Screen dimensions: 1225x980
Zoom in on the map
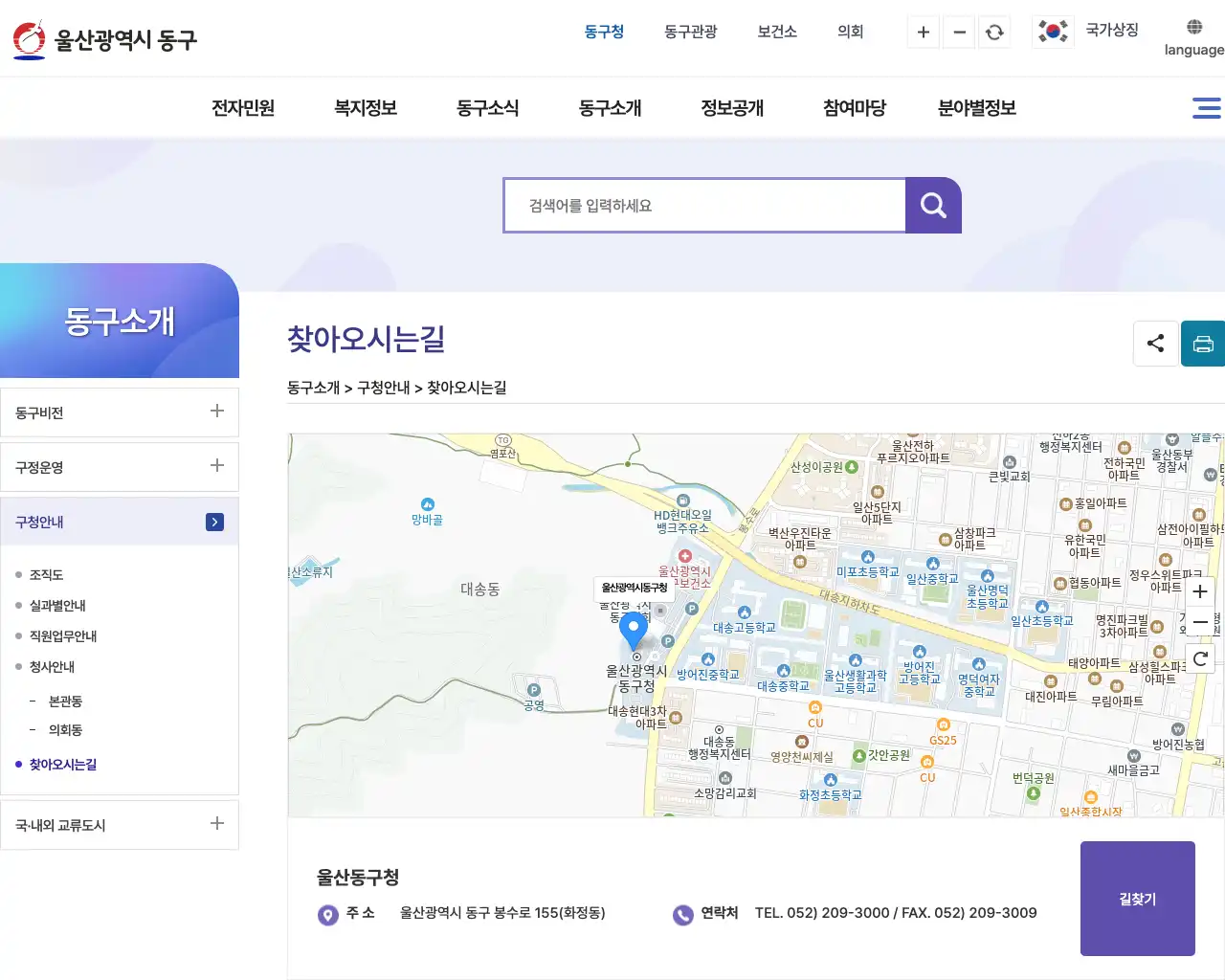pos(1200,591)
